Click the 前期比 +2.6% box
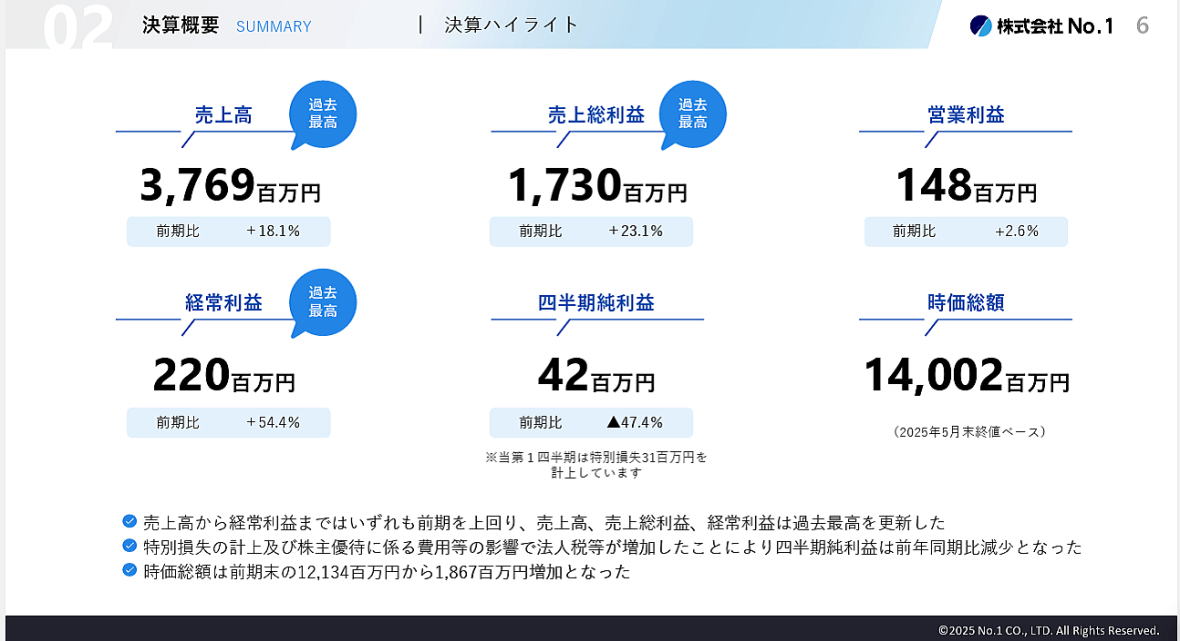The image size is (1180, 641). 966,231
